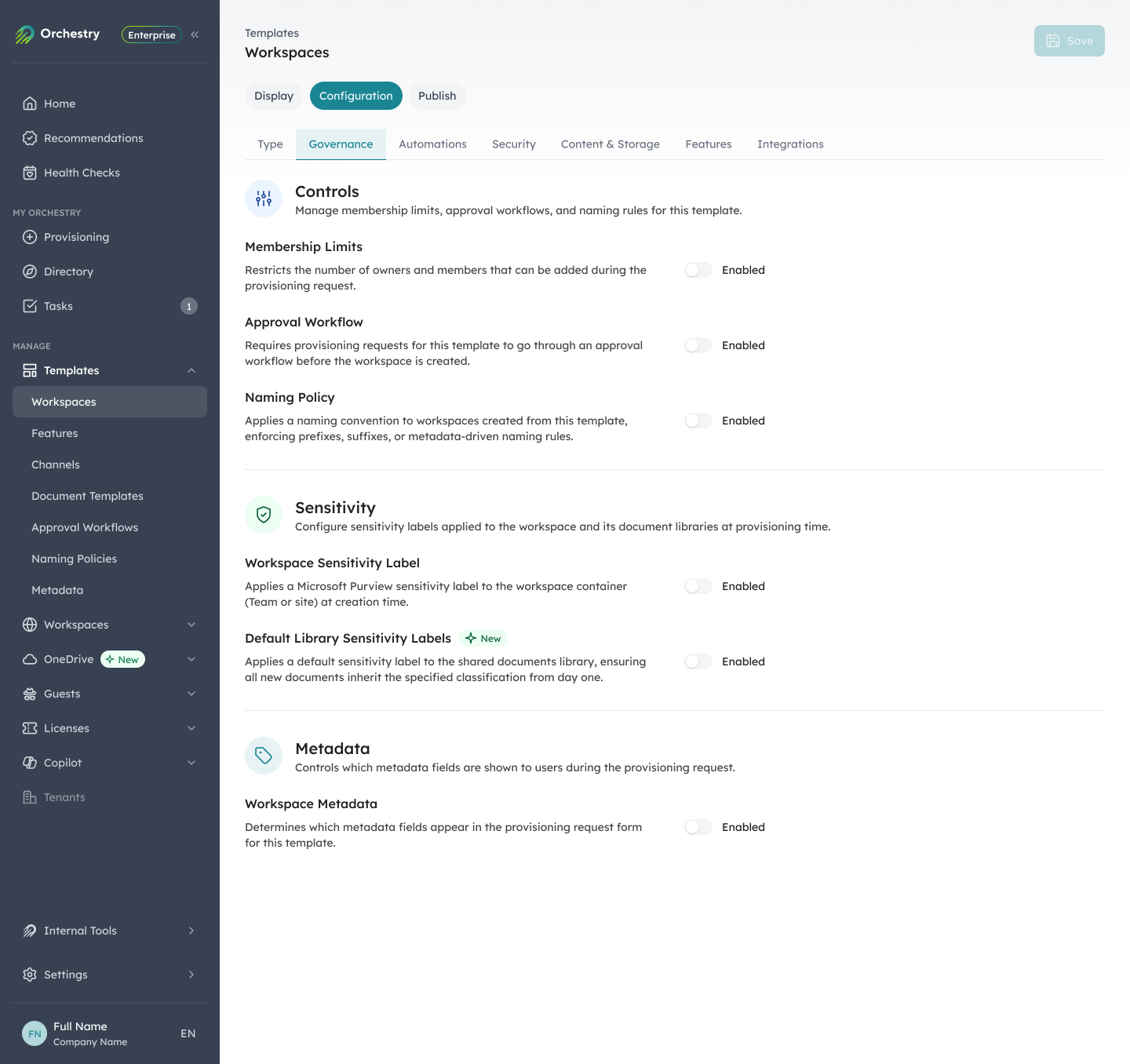Image resolution: width=1130 pixels, height=1064 pixels.
Task: Switch to the Integrations tab
Action: tap(790, 144)
